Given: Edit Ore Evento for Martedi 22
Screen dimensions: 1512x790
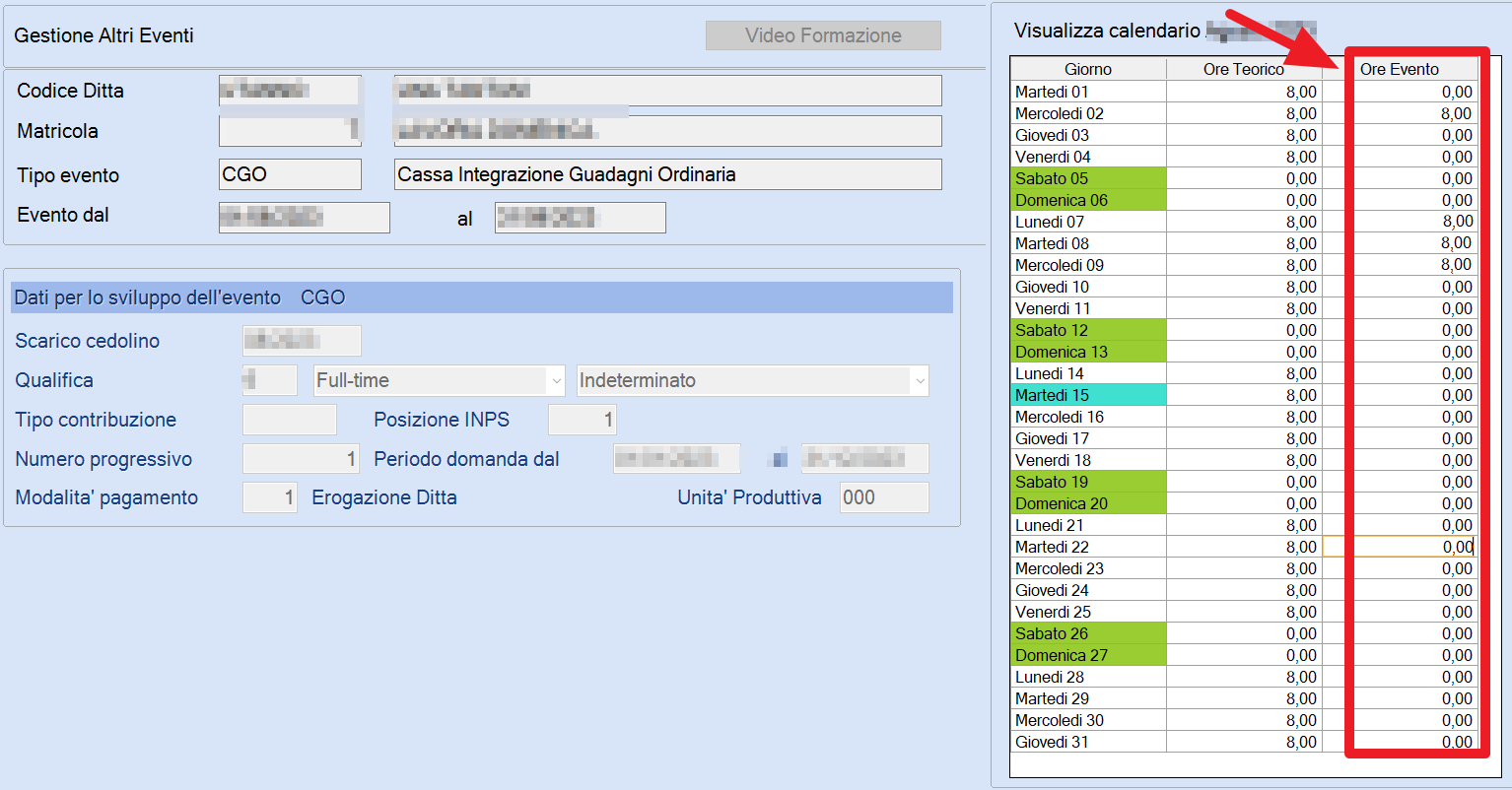Looking at the screenshot, I should point(1400,547).
